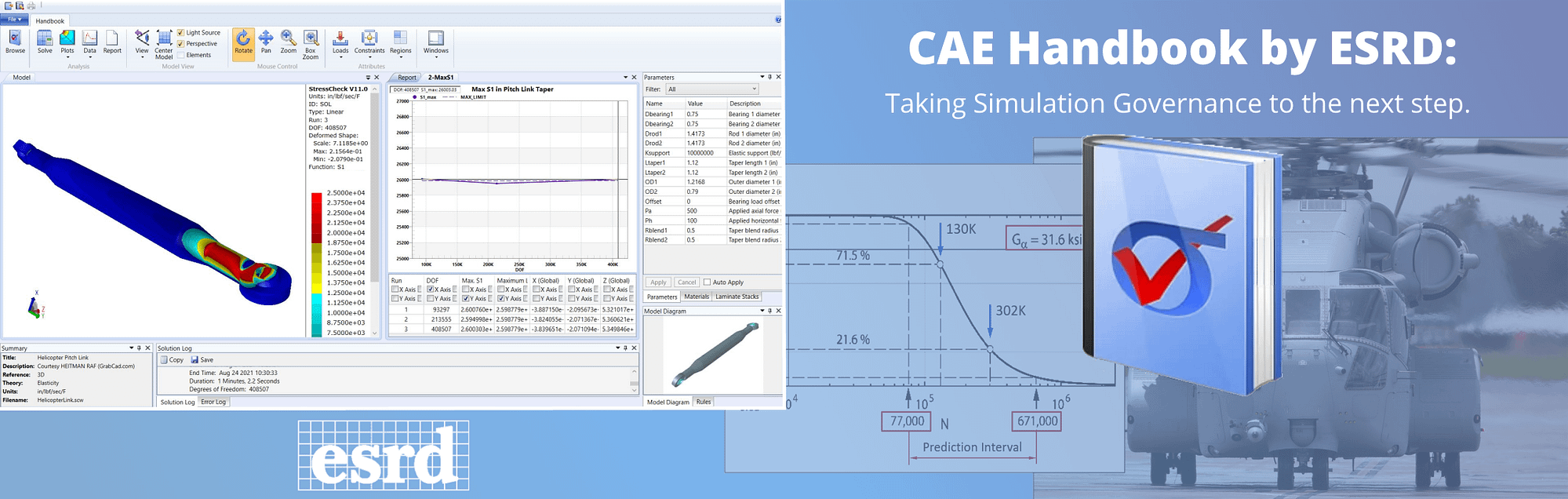The height and width of the screenshot is (499, 1568).
Task: Click the Model Diagram pitch link thumbnail
Action: [x=714, y=355]
